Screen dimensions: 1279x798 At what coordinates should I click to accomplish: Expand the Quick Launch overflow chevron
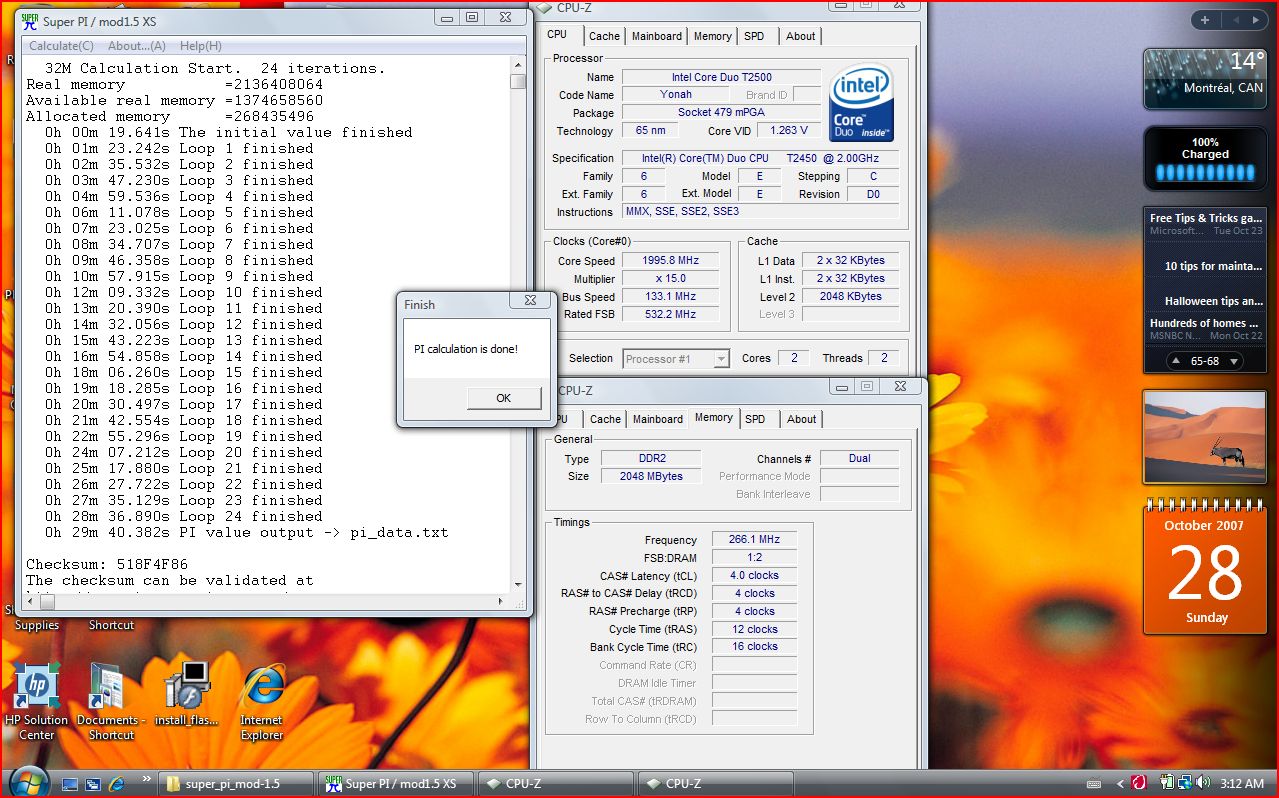pyautogui.click(x=148, y=778)
